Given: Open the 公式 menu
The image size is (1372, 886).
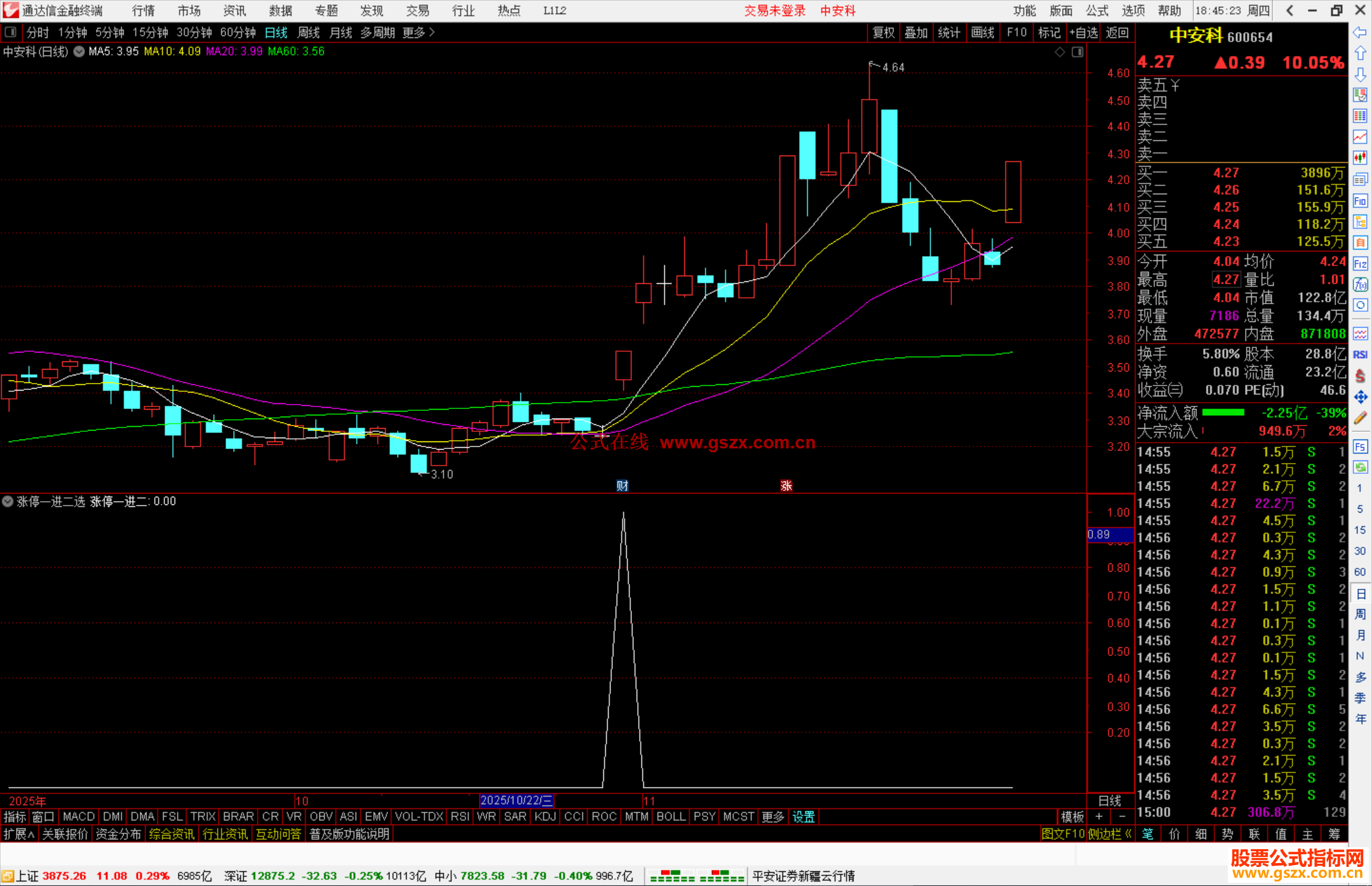Looking at the screenshot, I should pos(1096,11).
